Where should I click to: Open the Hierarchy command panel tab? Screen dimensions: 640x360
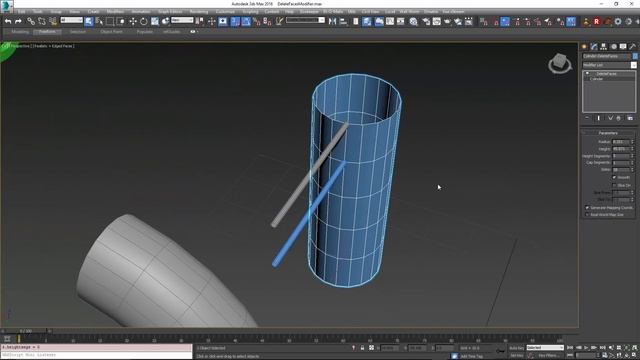pos(604,47)
